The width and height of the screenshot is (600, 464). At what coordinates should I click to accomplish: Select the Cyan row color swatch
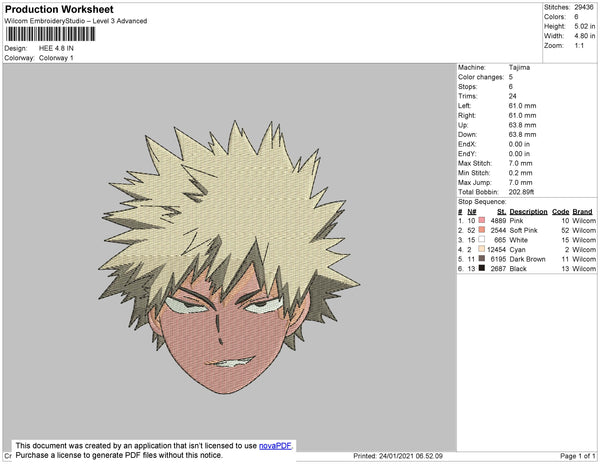(x=482, y=249)
